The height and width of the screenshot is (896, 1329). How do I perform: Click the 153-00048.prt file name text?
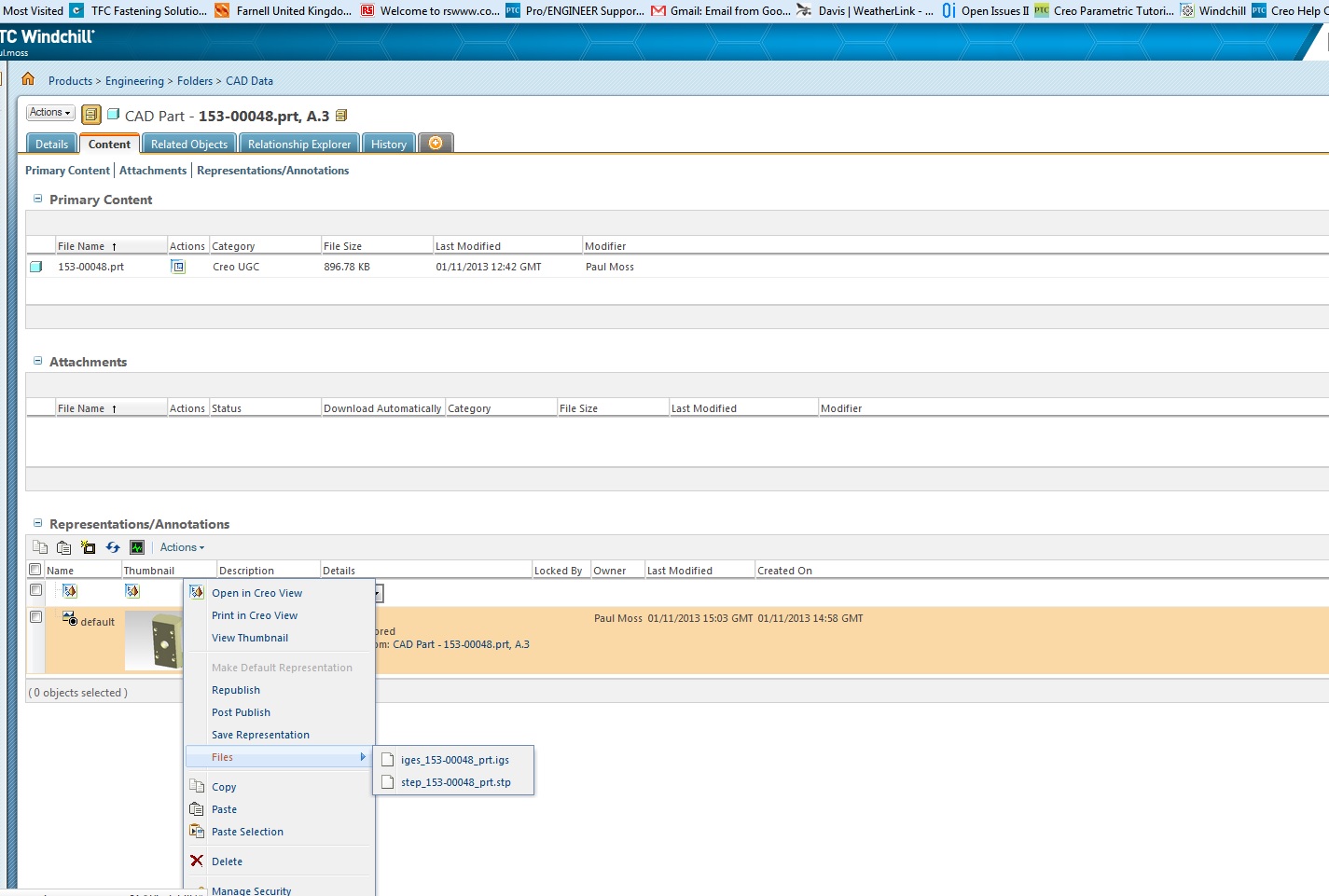[x=90, y=267]
